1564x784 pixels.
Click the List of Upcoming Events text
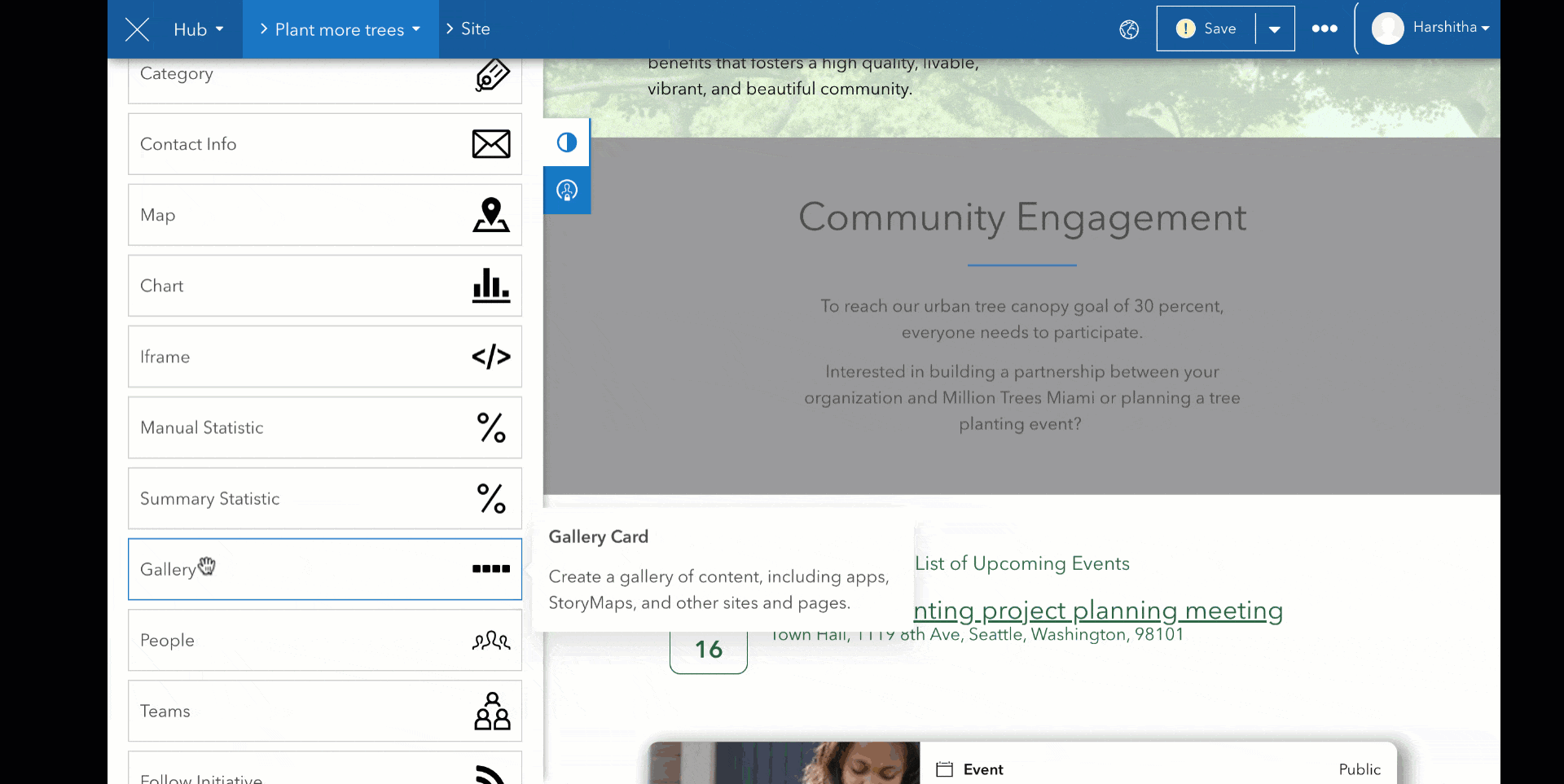[x=1022, y=563]
